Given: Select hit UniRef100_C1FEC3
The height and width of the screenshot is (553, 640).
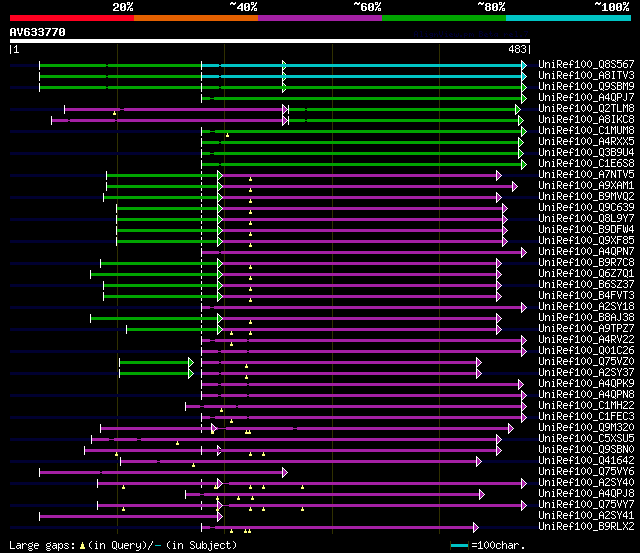Looking at the screenshot, I should (x=586, y=417).
